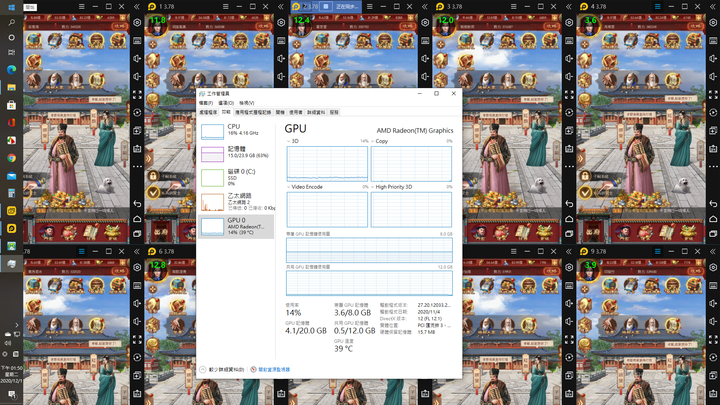Open the 檢視(V) menu in Task Manager
Viewport: 720px width, 405px height.
247,103
